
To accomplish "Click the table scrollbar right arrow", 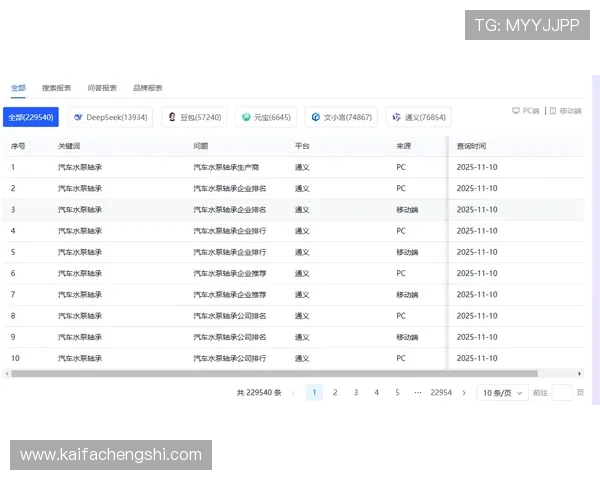I will click(x=580, y=374).
